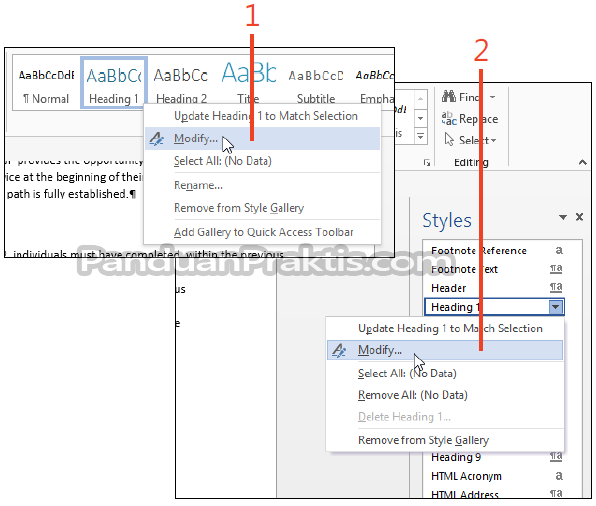Choose Add Gallery to Quick Access Toolbar
596x506 pixels.
pos(263,232)
